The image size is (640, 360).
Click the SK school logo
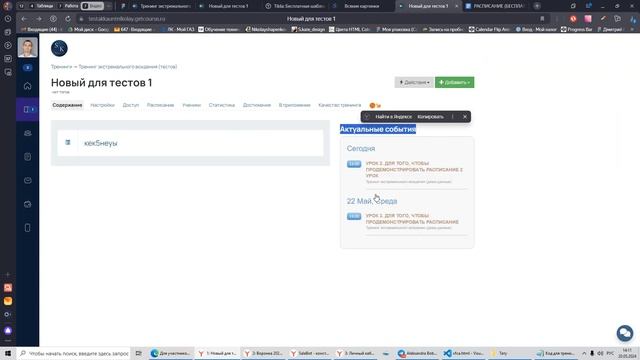point(59,49)
